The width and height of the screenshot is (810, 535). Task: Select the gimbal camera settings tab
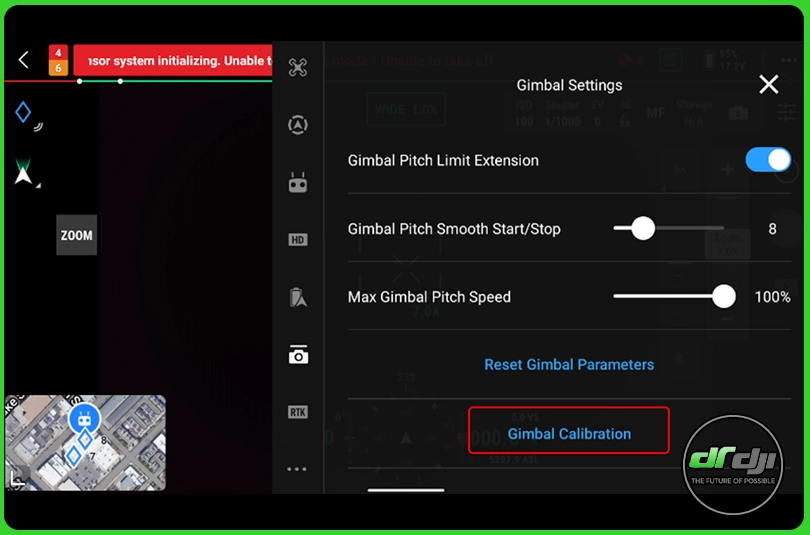(298, 355)
